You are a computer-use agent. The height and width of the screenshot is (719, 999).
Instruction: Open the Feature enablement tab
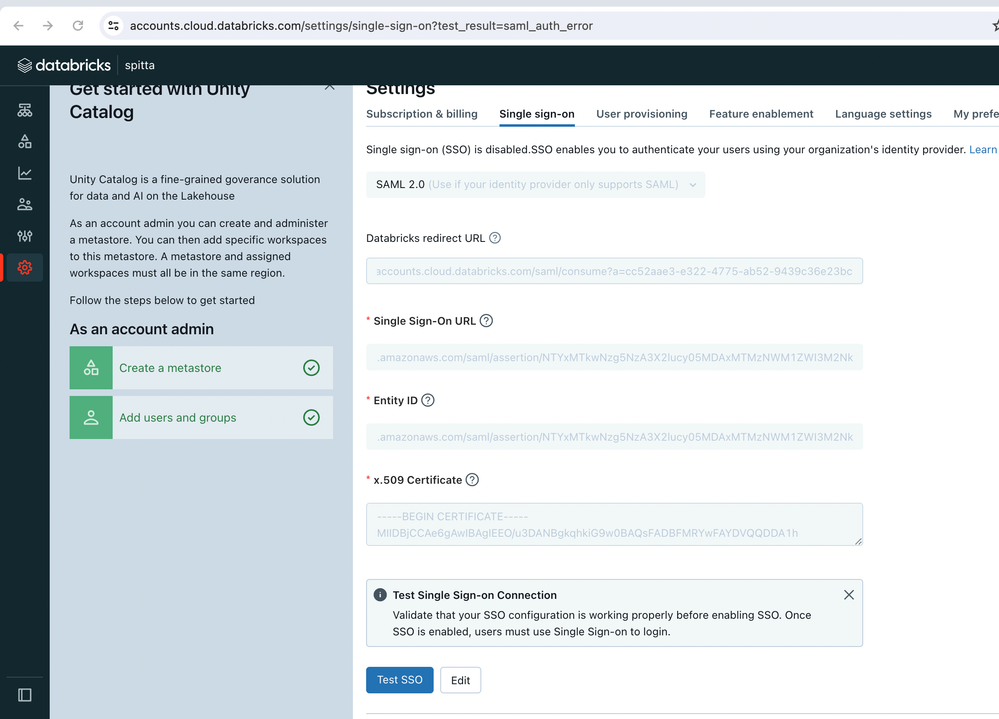click(761, 114)
